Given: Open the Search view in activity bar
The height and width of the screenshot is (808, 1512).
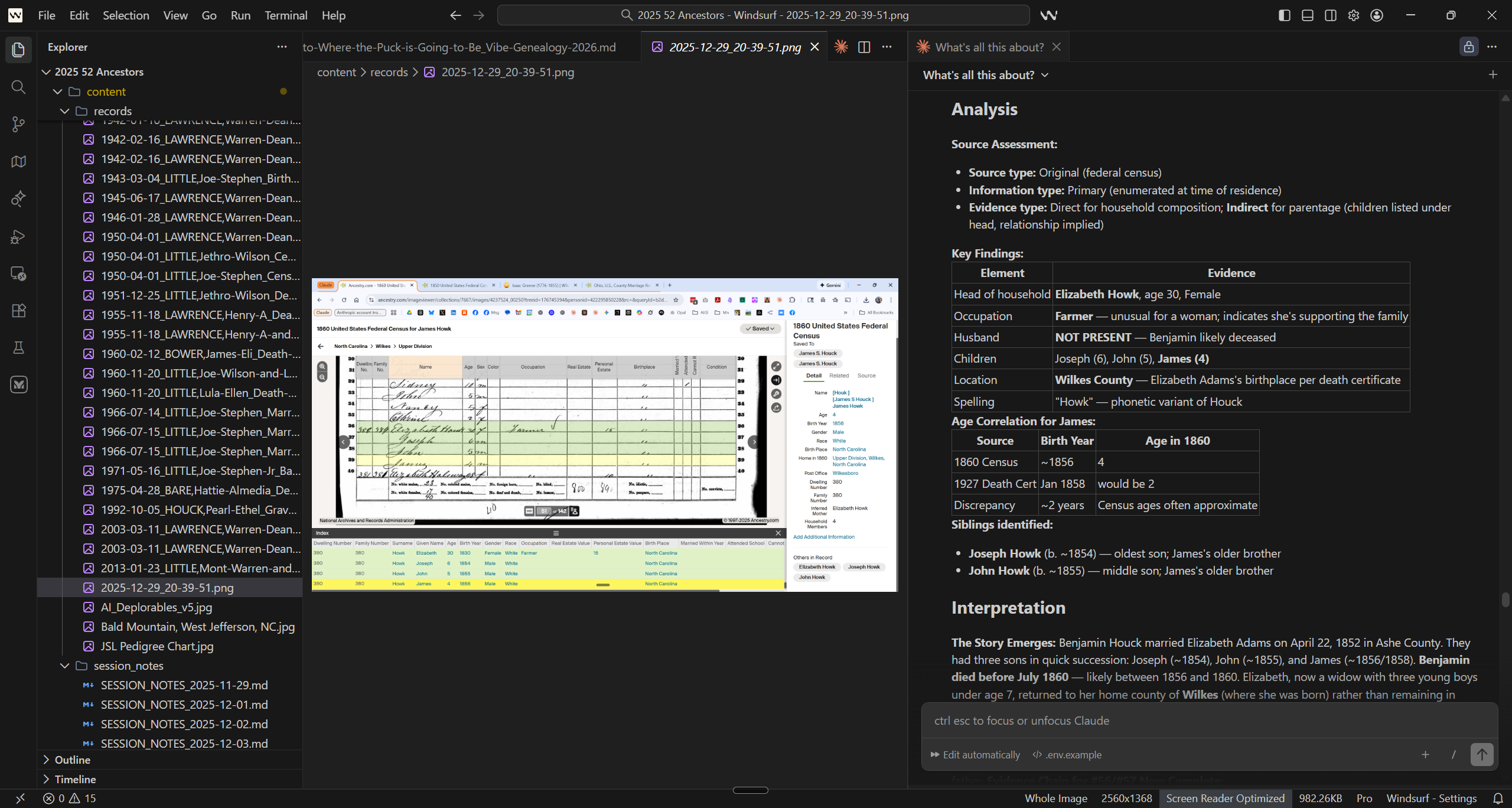Looking at the screenshot, I should (18, 87).
